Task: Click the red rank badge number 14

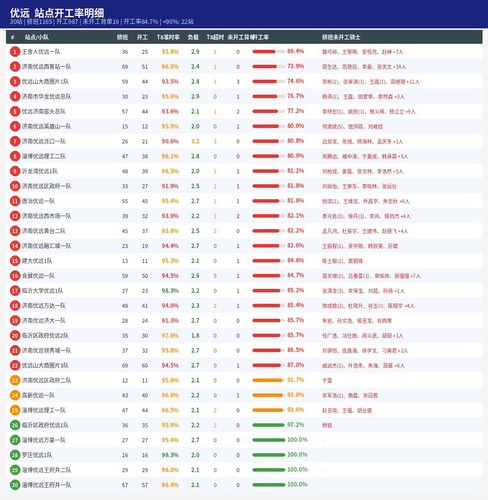Action: pos(15,246)
